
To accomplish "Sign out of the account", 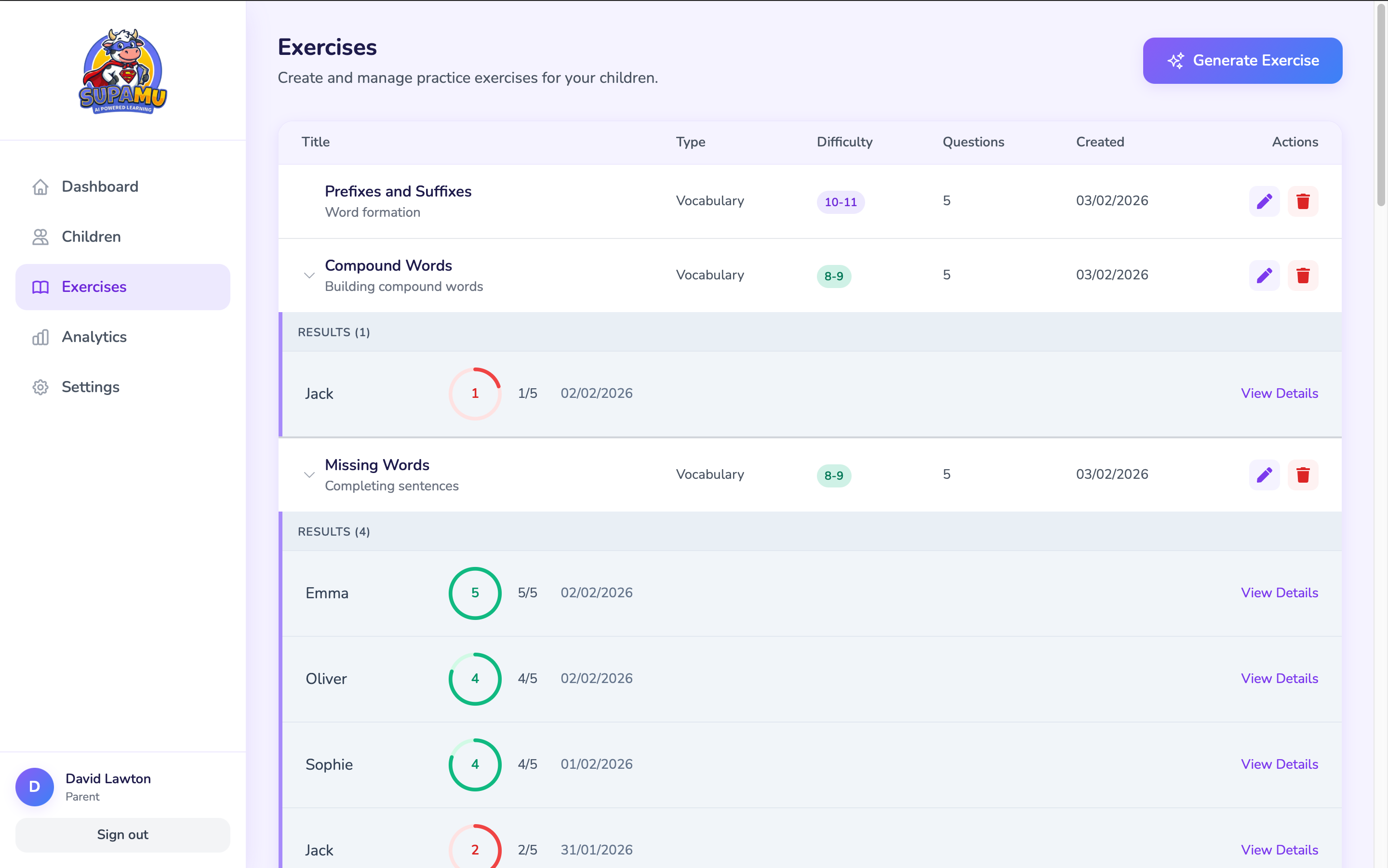I will pyautogui.click(x=122, y=835).
